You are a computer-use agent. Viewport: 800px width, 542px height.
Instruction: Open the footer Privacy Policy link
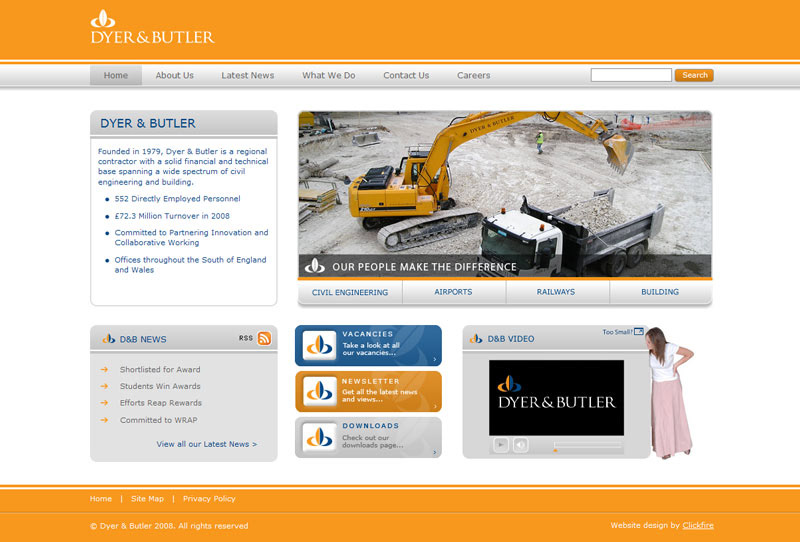coord(209,499)
